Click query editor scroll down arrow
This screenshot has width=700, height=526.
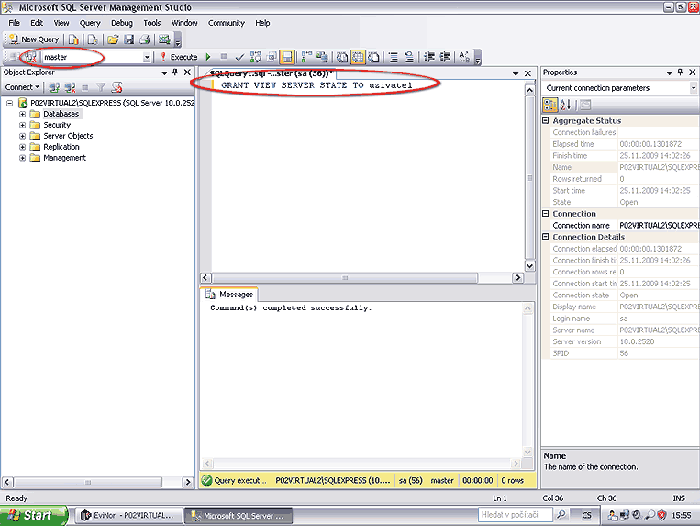529,266
